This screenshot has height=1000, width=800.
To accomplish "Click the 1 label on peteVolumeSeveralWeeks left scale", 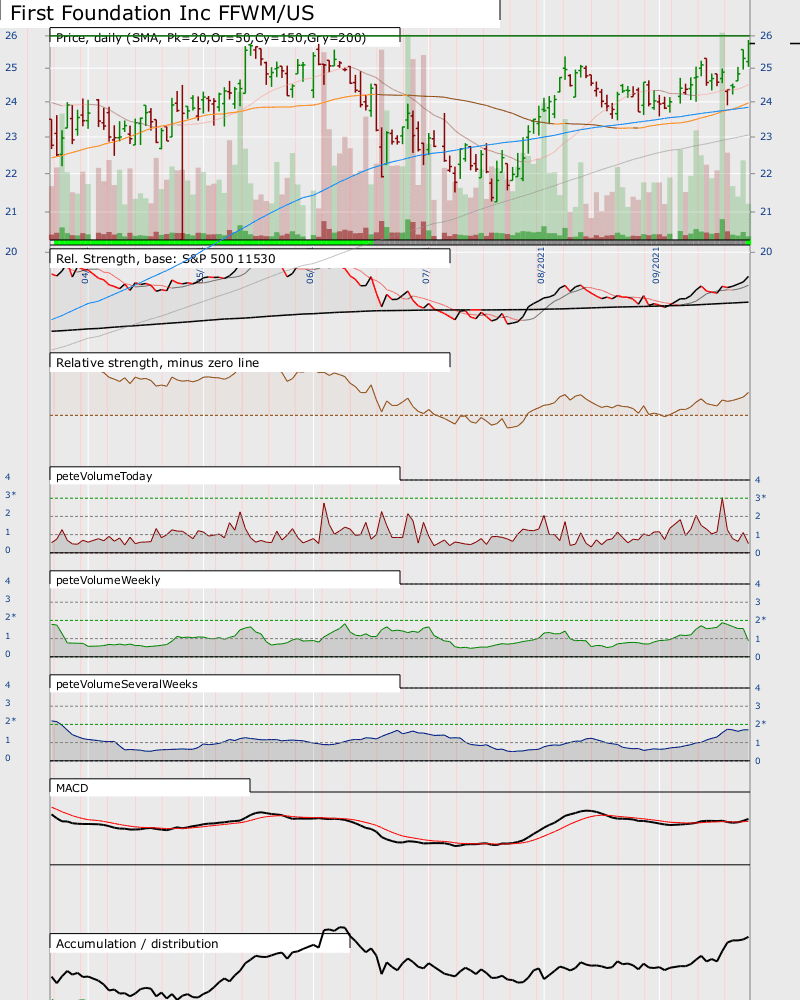I will 8,740.
